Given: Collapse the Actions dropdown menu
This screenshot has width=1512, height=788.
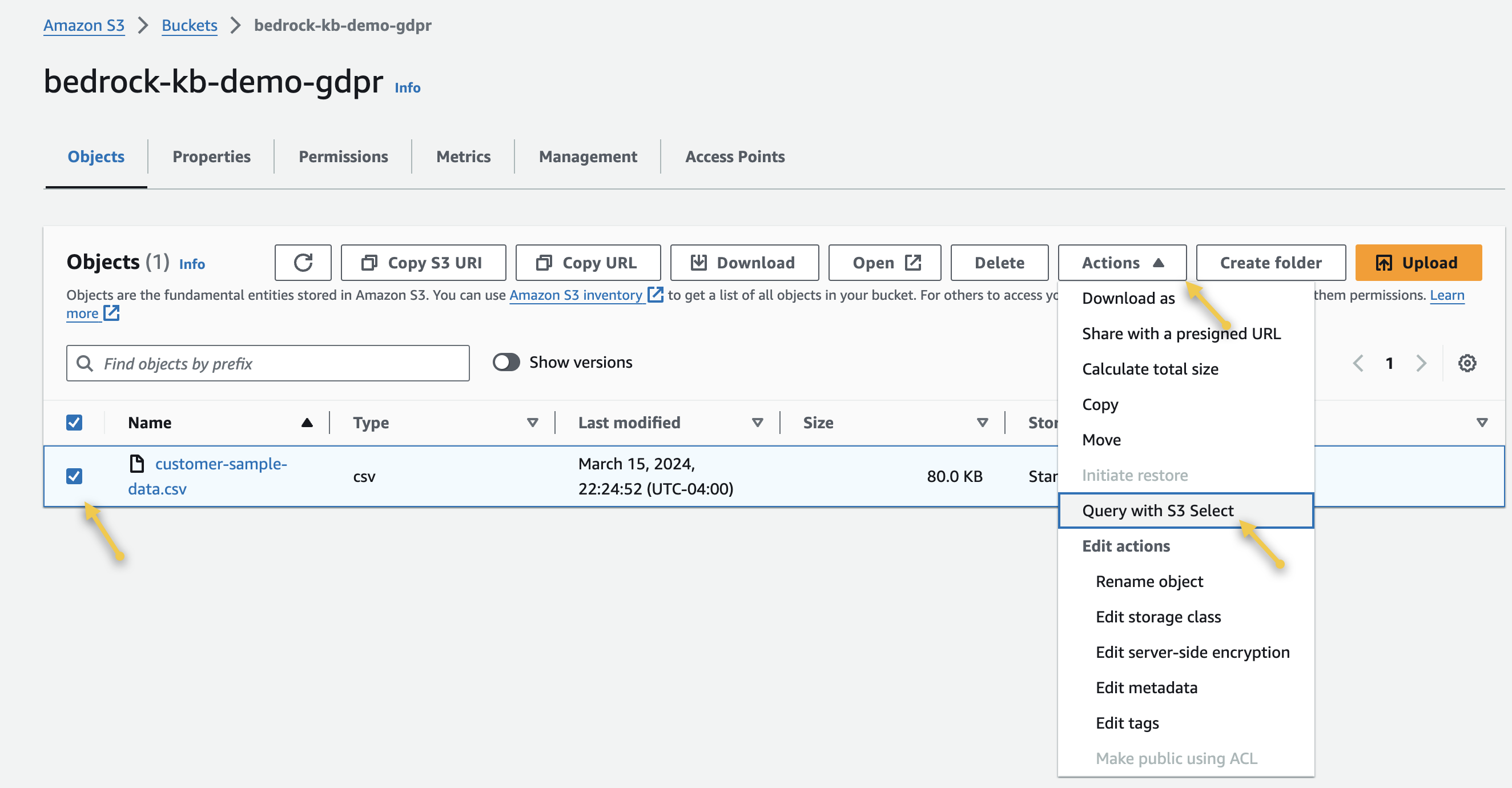Looking at the screenshot, I should pos(1121,263).
